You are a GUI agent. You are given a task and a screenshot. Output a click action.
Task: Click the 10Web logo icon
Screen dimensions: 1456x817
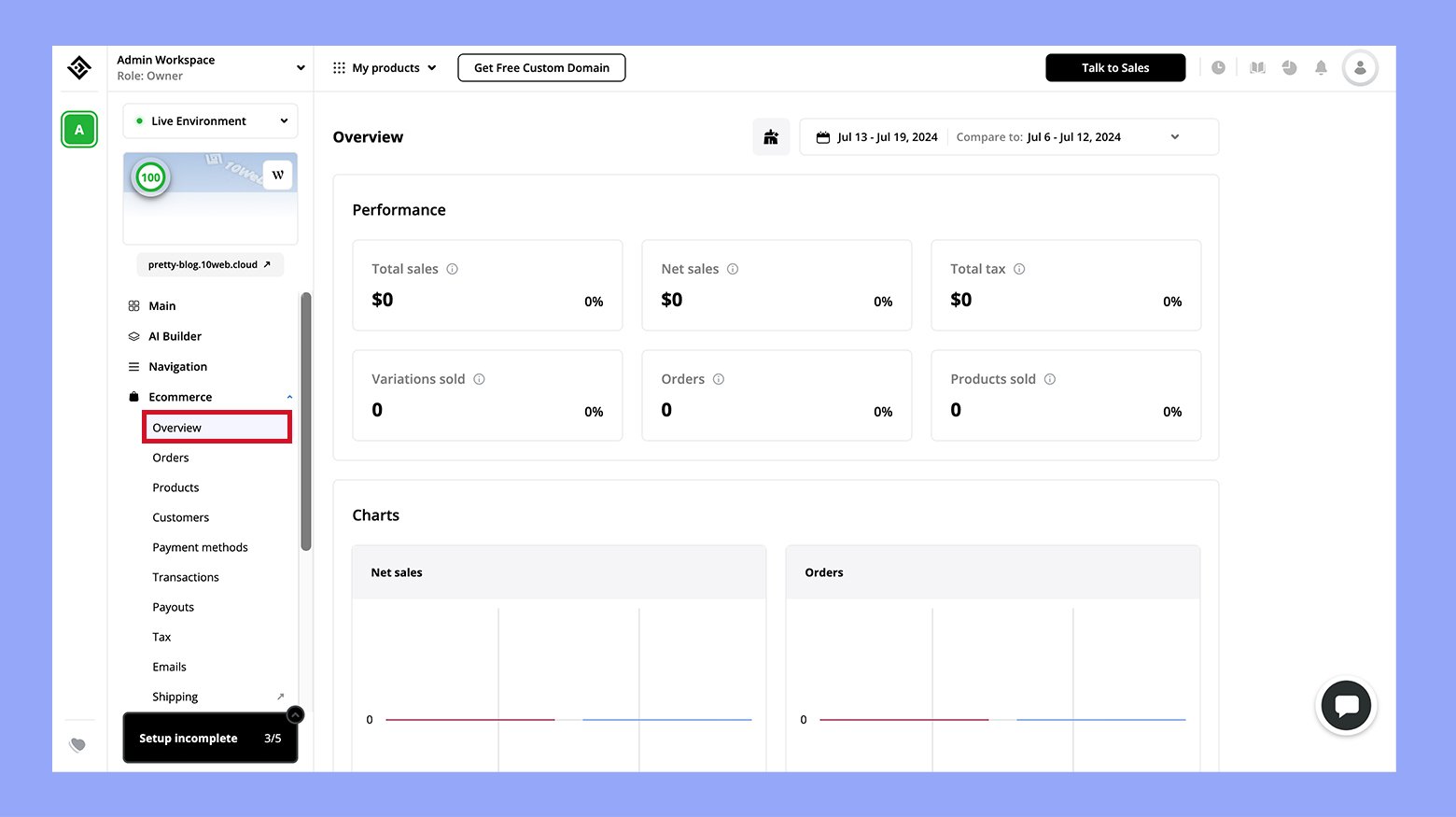[x=79, y=68]
